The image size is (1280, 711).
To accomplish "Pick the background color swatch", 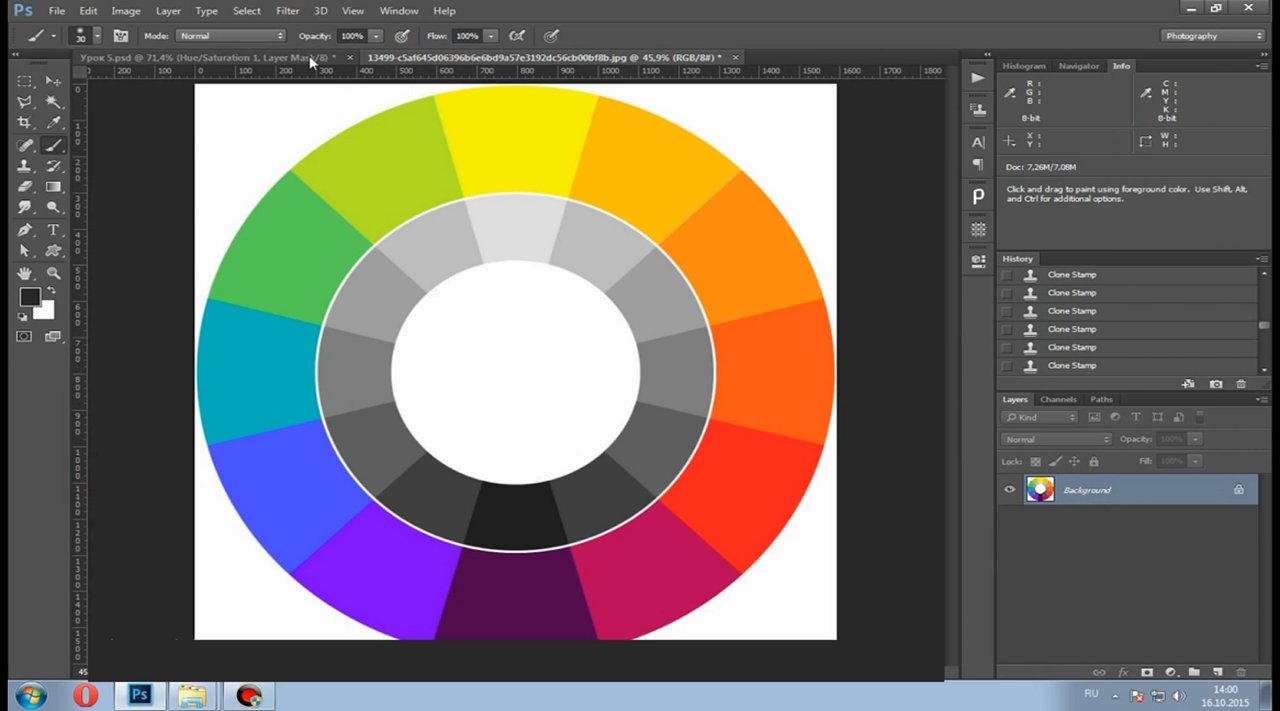I will [x=45, y=310].
